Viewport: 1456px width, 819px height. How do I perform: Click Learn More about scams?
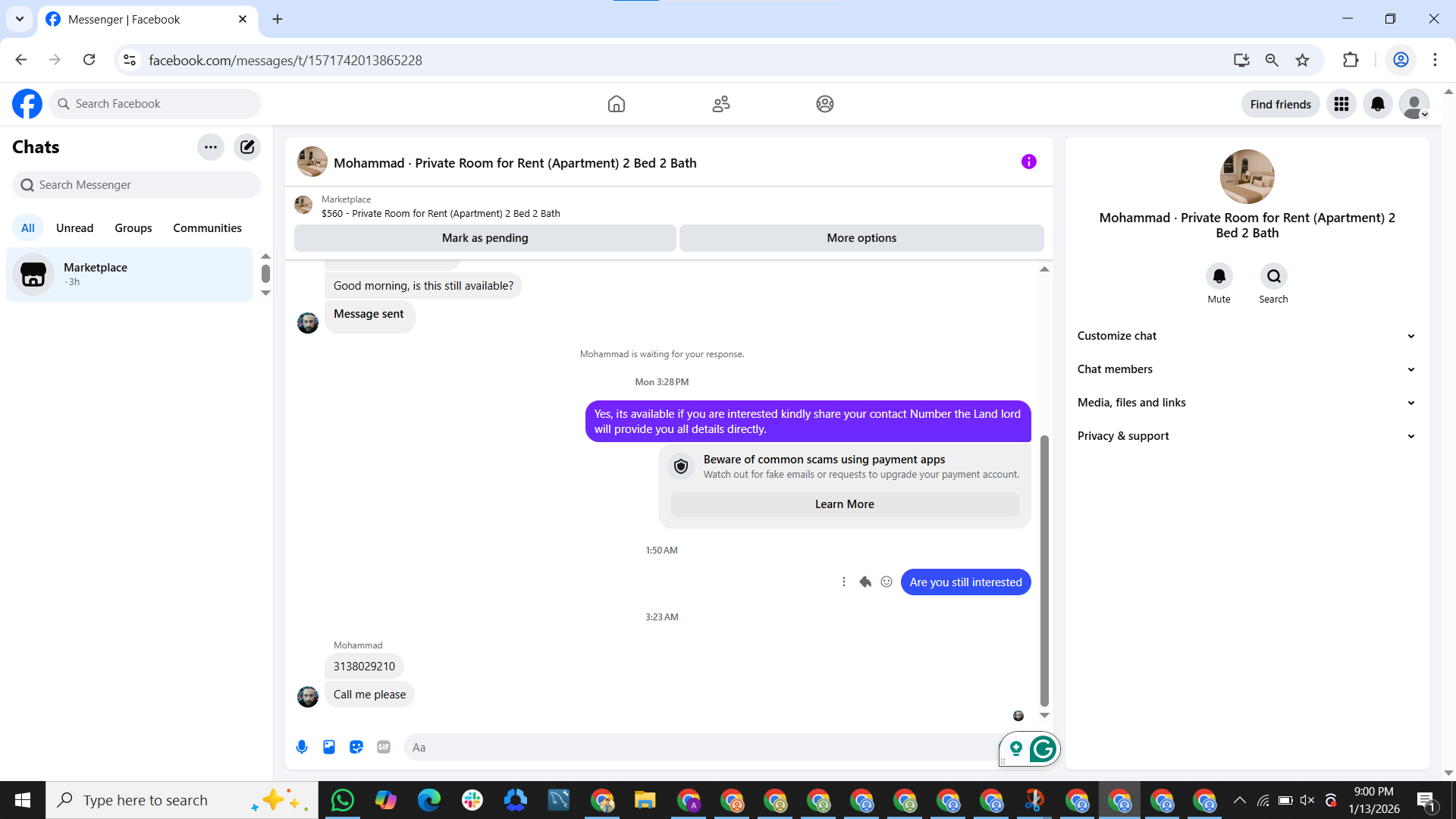pyautogui.click(x=844, y=504)
